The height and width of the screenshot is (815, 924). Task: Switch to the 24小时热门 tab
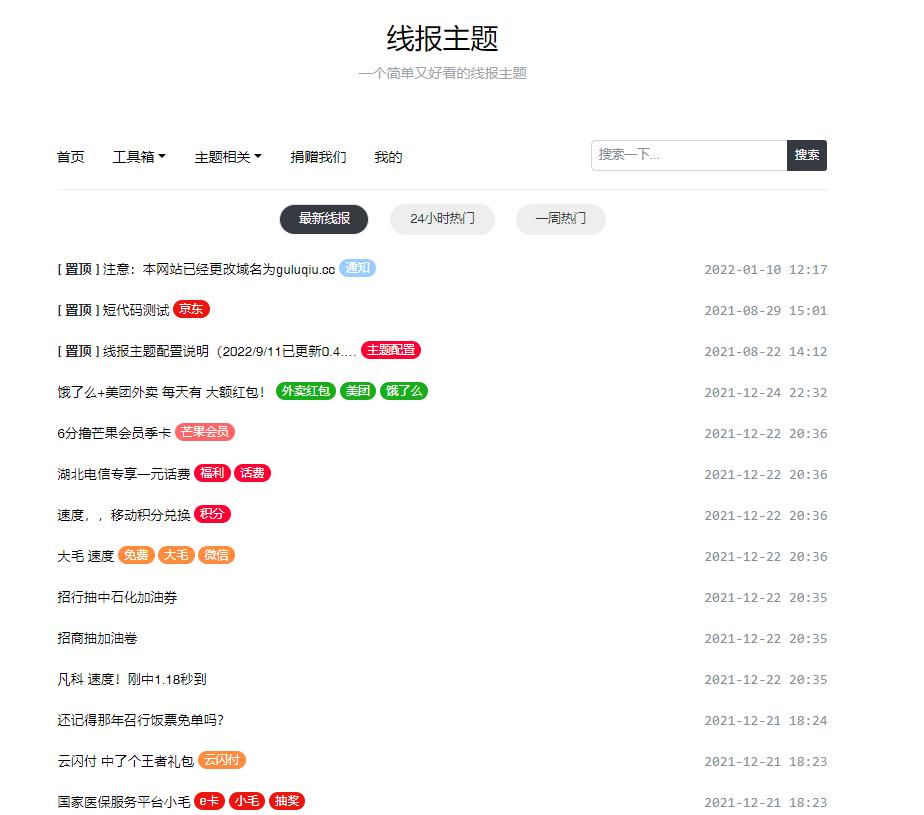click(442, 219)
